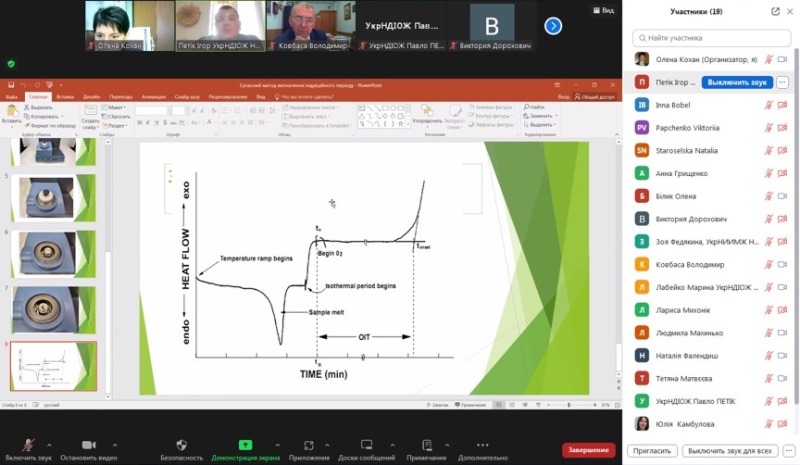
Task: Expand arrow next to Доски сообщений
Action: pyautogui.click(x=392, y=445)
